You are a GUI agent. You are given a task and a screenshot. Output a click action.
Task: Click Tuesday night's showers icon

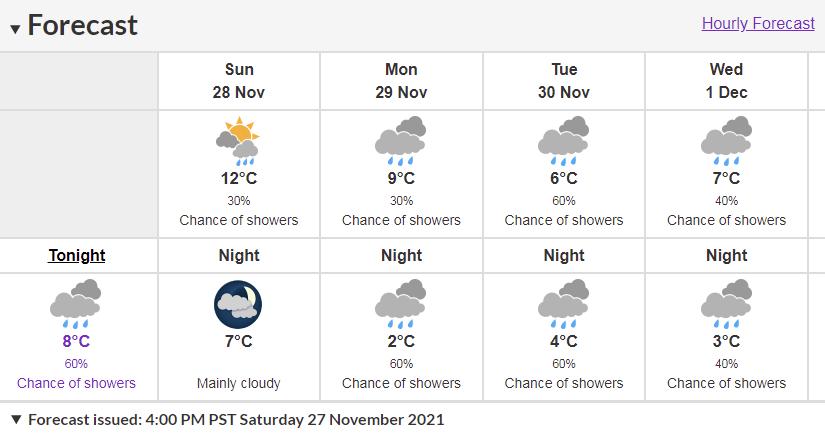point(564,304)
